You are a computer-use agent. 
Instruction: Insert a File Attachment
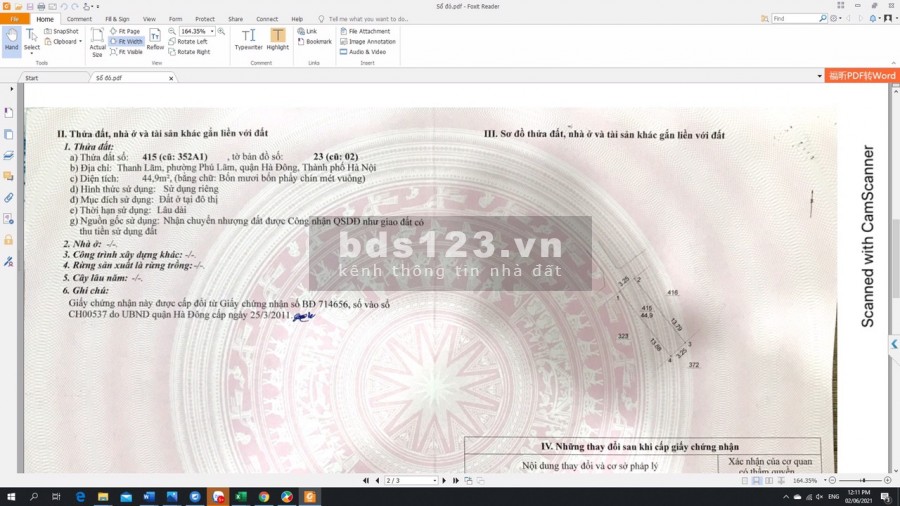[365, 32]
